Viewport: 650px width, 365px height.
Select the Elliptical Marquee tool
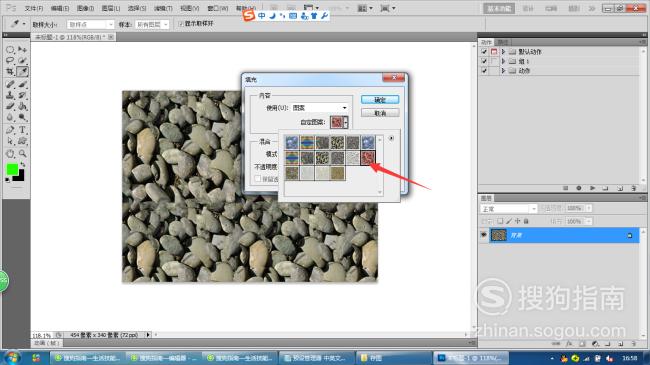pos(10,50)
